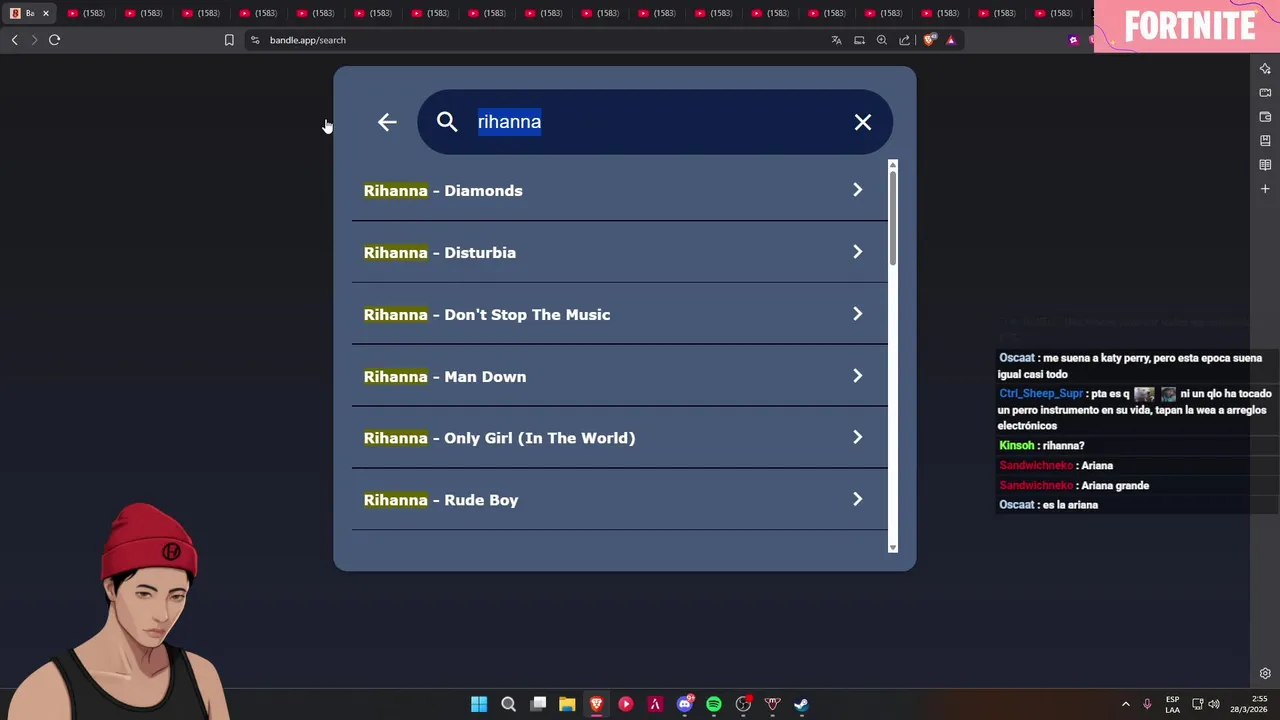Click the results list scrollbar up arrow
The width and height of the screenshot is (1280, 720).
[893, 165]
